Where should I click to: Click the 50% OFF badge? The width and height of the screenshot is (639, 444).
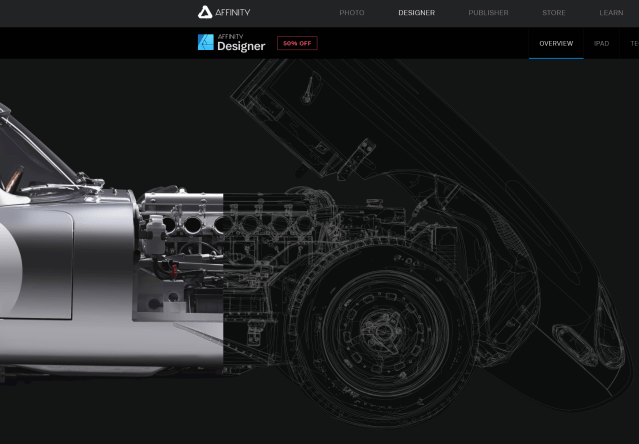(x=297, y=43)
